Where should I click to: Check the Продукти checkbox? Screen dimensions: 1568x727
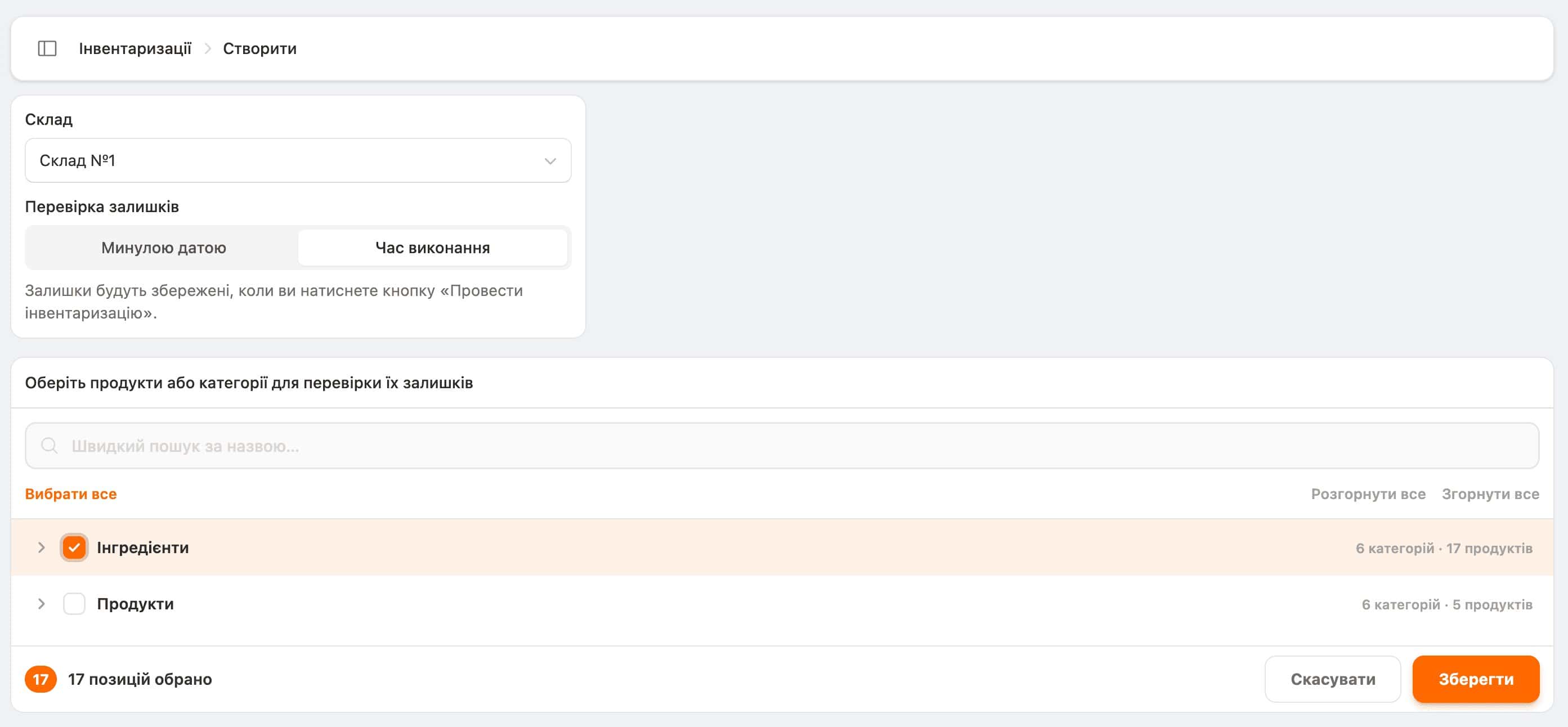[x=74, y=604]
